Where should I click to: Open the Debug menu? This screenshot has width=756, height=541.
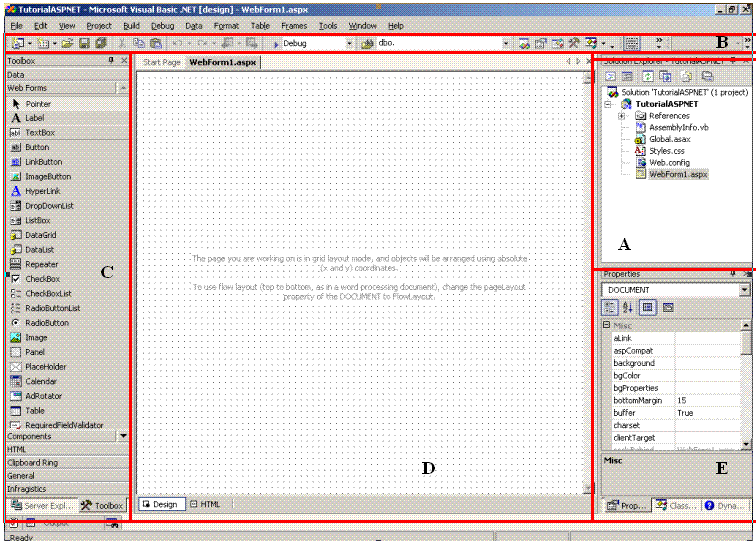click(x=162, y=26)
